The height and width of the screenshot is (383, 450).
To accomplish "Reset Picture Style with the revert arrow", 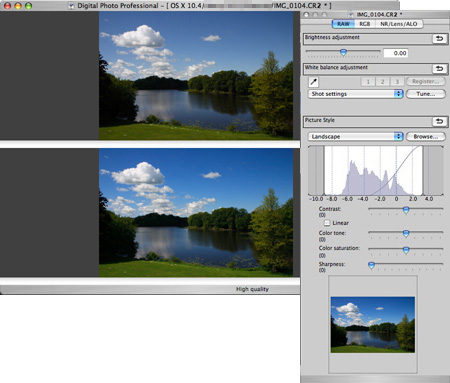I will pos(440,121).
